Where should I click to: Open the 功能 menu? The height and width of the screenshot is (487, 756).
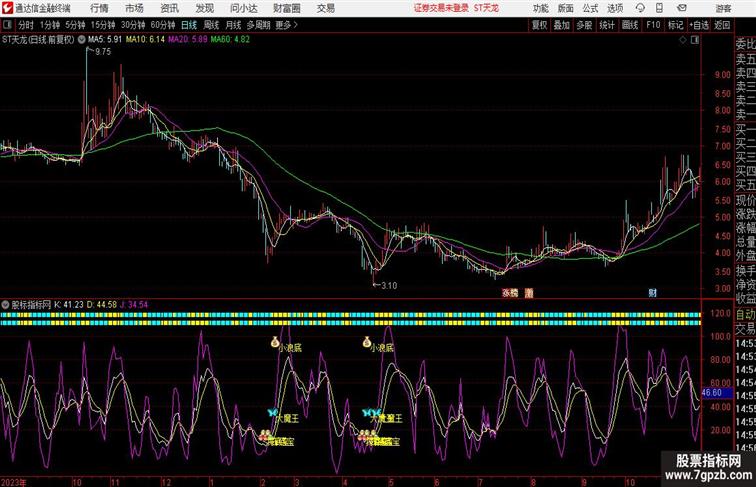[541, 8]
